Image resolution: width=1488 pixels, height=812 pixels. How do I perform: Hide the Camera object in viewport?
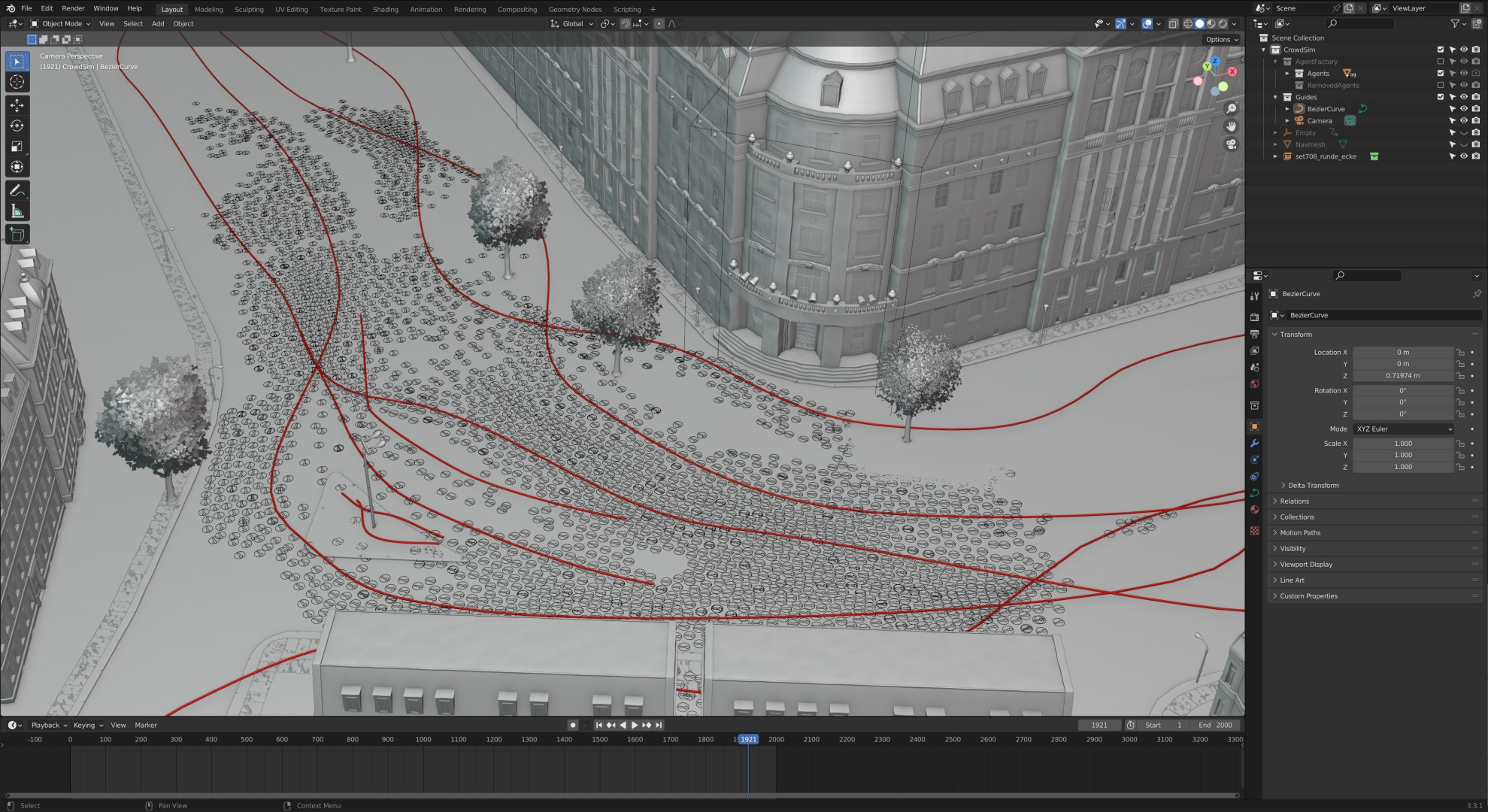tap(1464, 121)
